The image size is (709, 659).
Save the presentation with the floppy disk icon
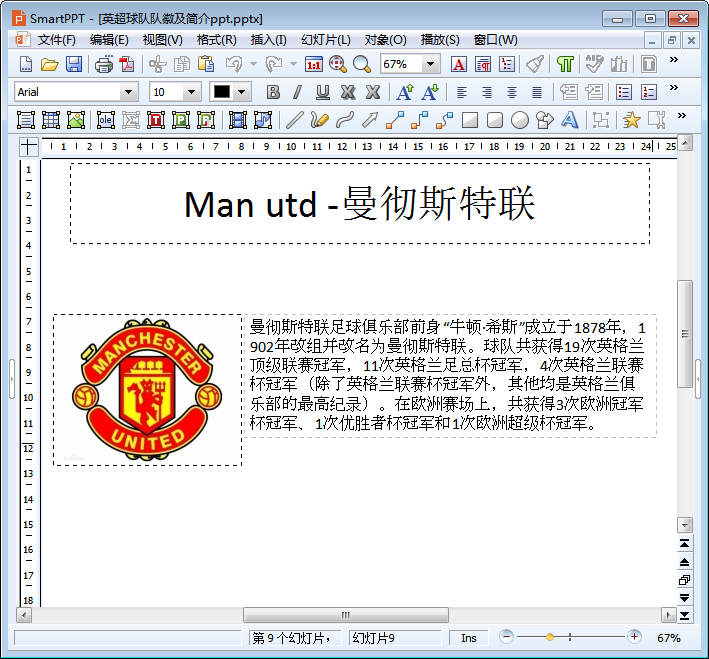(x=74, y=64)
